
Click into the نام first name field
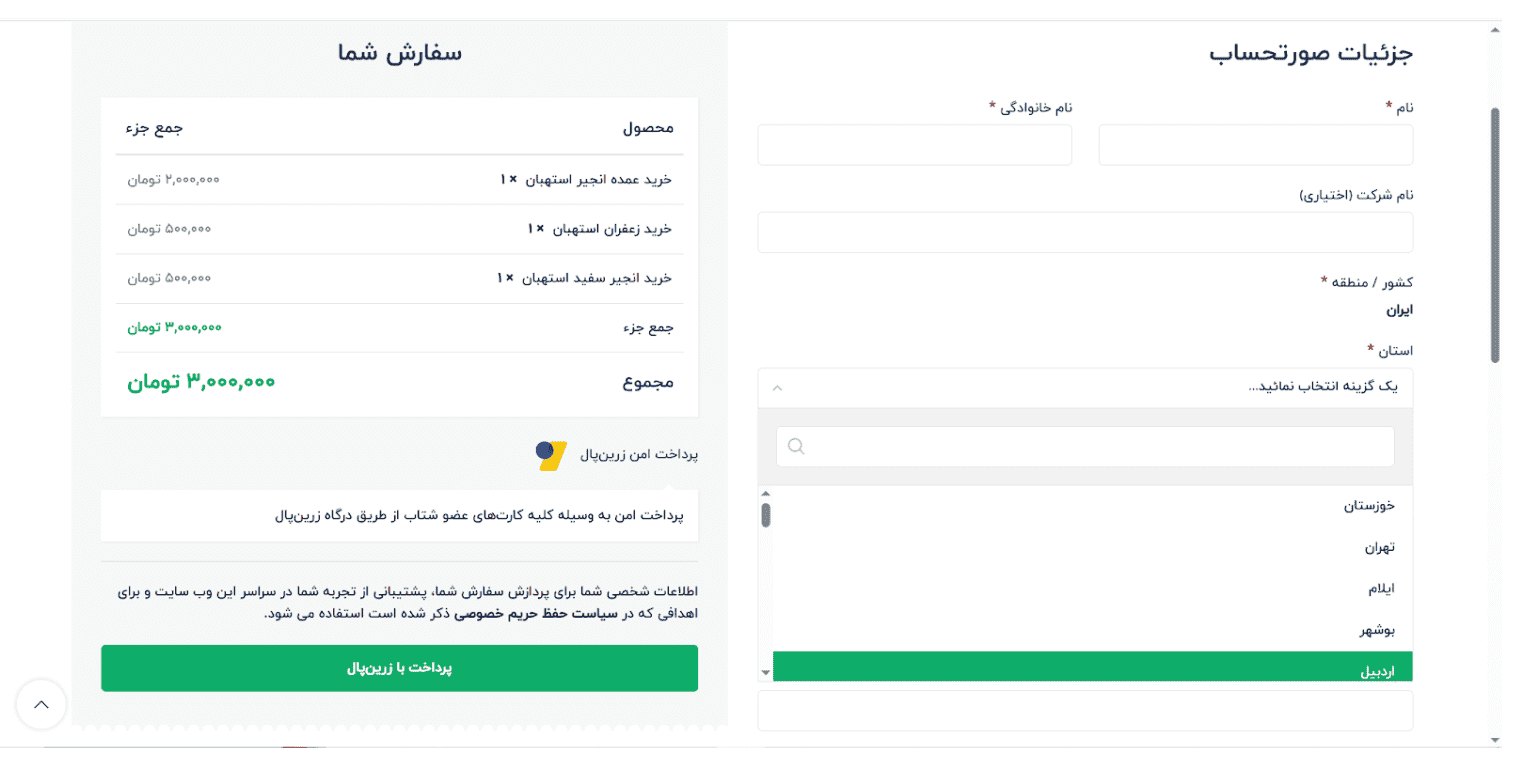(1255, 144)
